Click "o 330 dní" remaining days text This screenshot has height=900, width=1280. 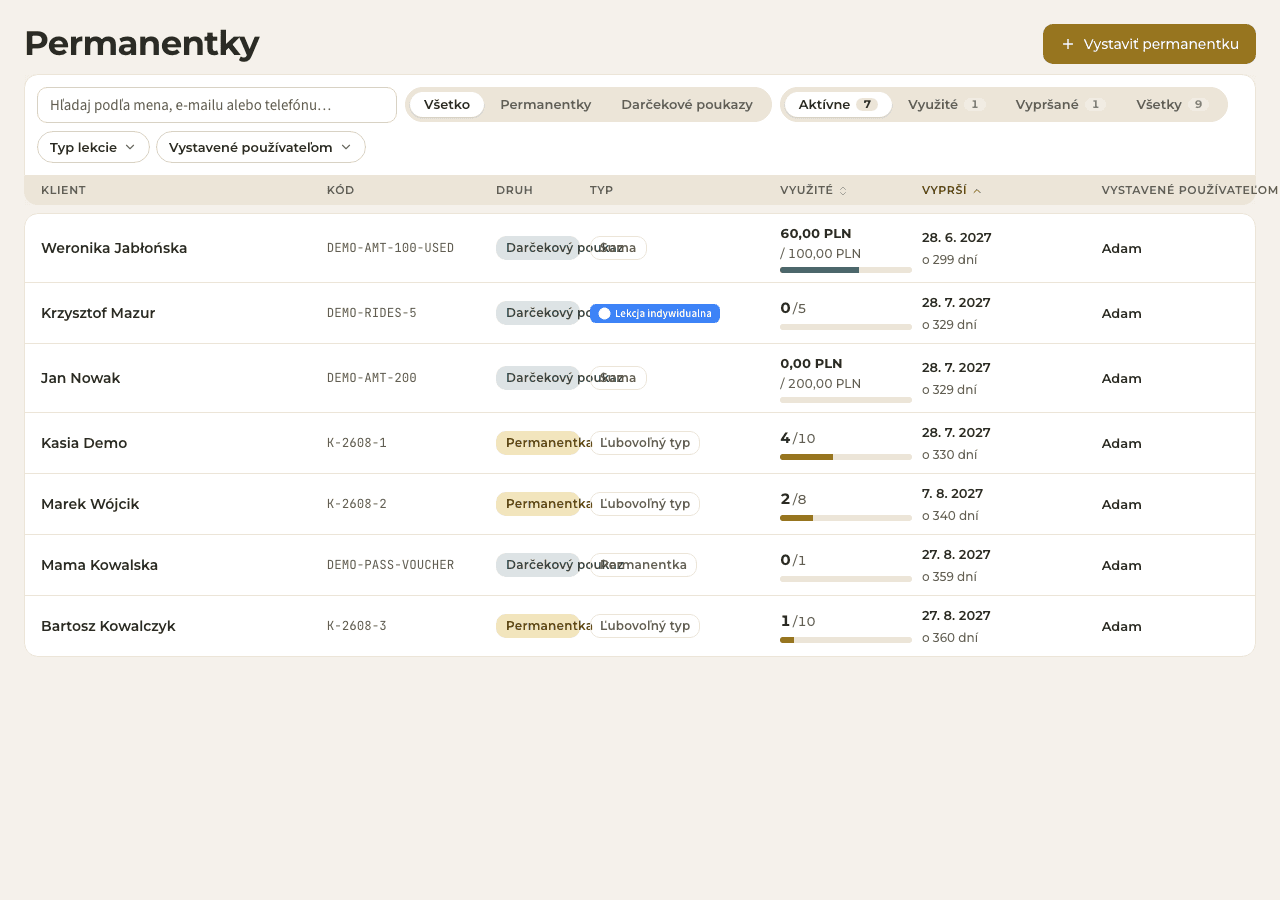(x=950, y=455)
